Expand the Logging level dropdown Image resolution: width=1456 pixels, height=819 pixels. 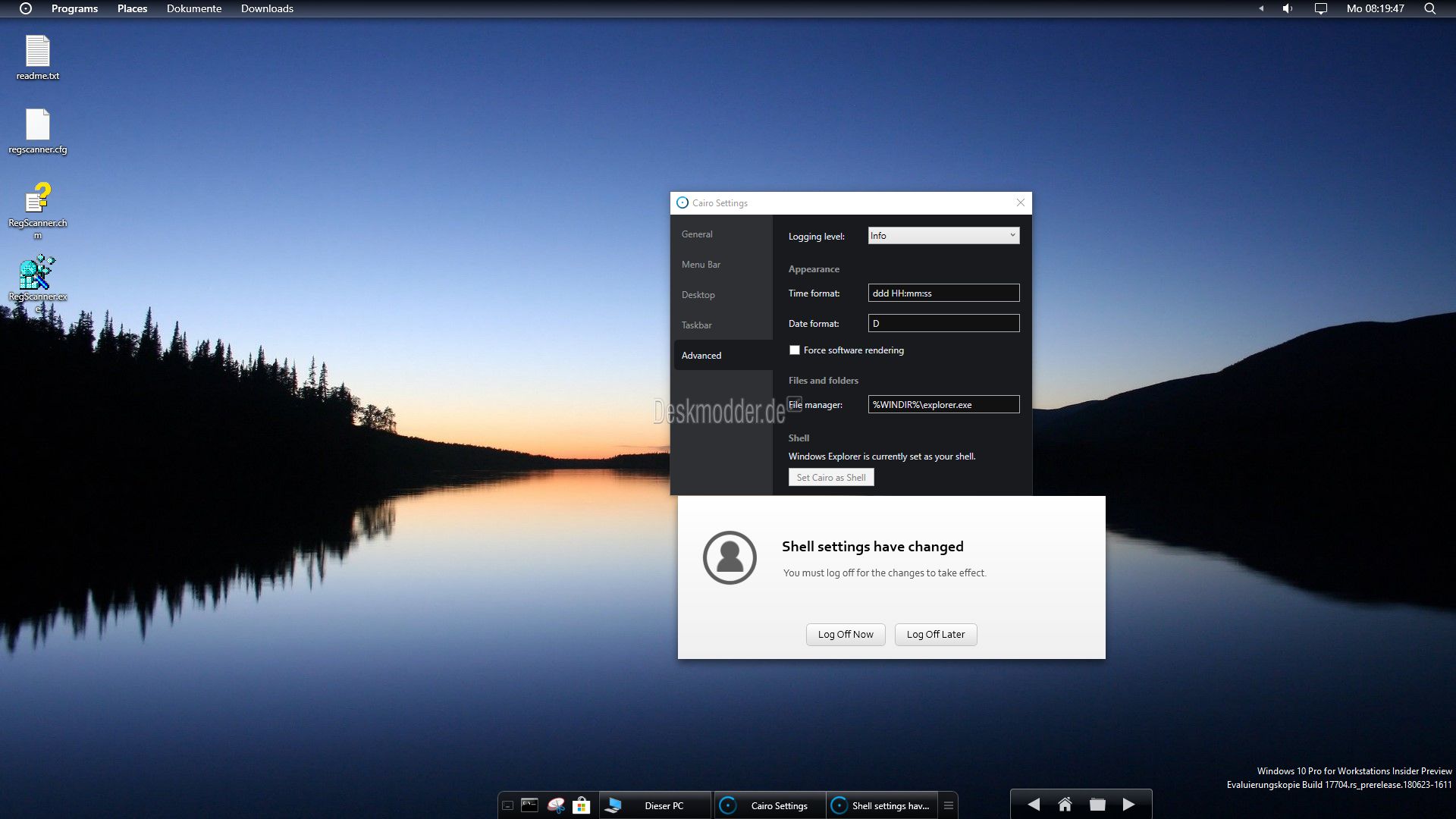coord(943,236)
